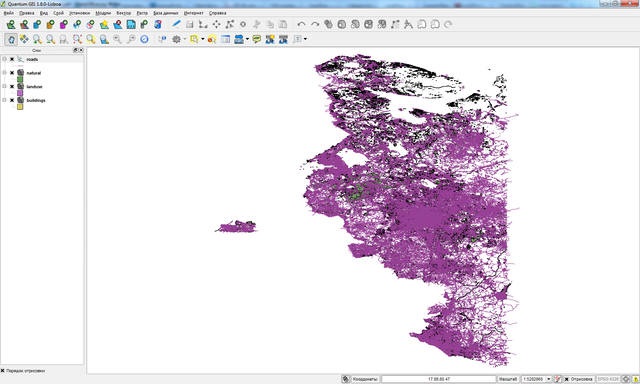Click the coordinates input field in status bar

pyautogui.click(x=439, y=379)
